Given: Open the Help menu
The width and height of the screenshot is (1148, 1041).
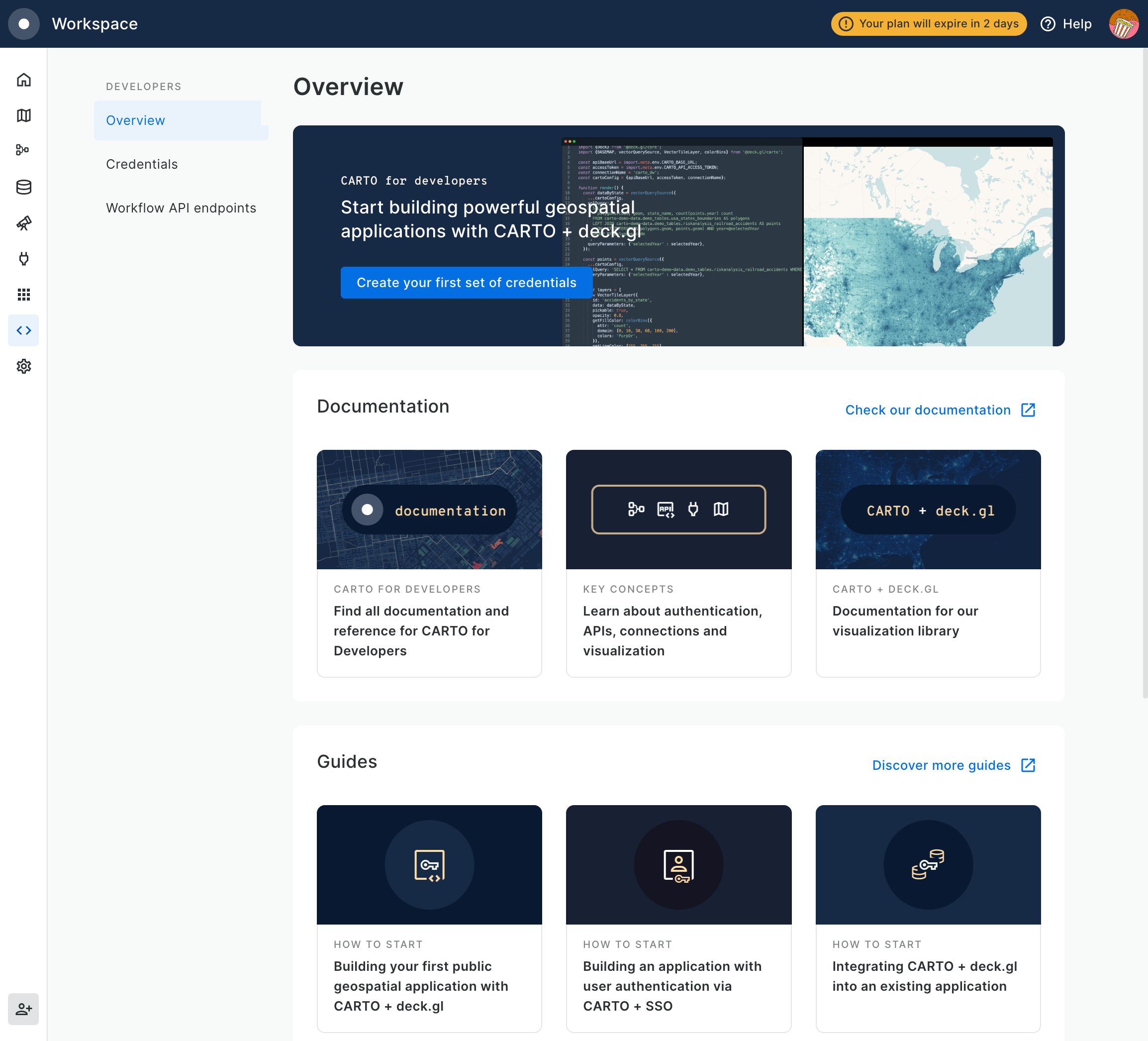Looking at the screenshot, I should click(1065, 24).
